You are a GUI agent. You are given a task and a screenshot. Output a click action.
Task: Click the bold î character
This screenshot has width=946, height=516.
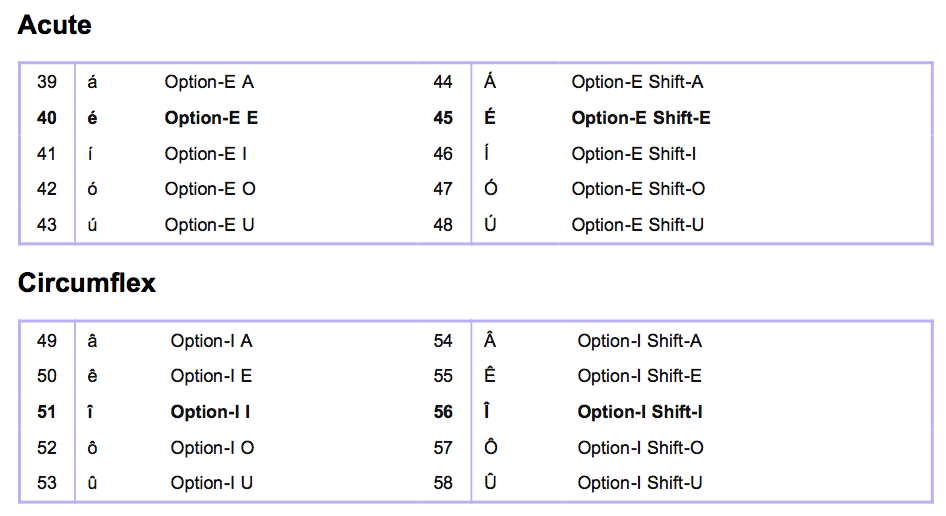pyautogui.click(x=93, y=412)
